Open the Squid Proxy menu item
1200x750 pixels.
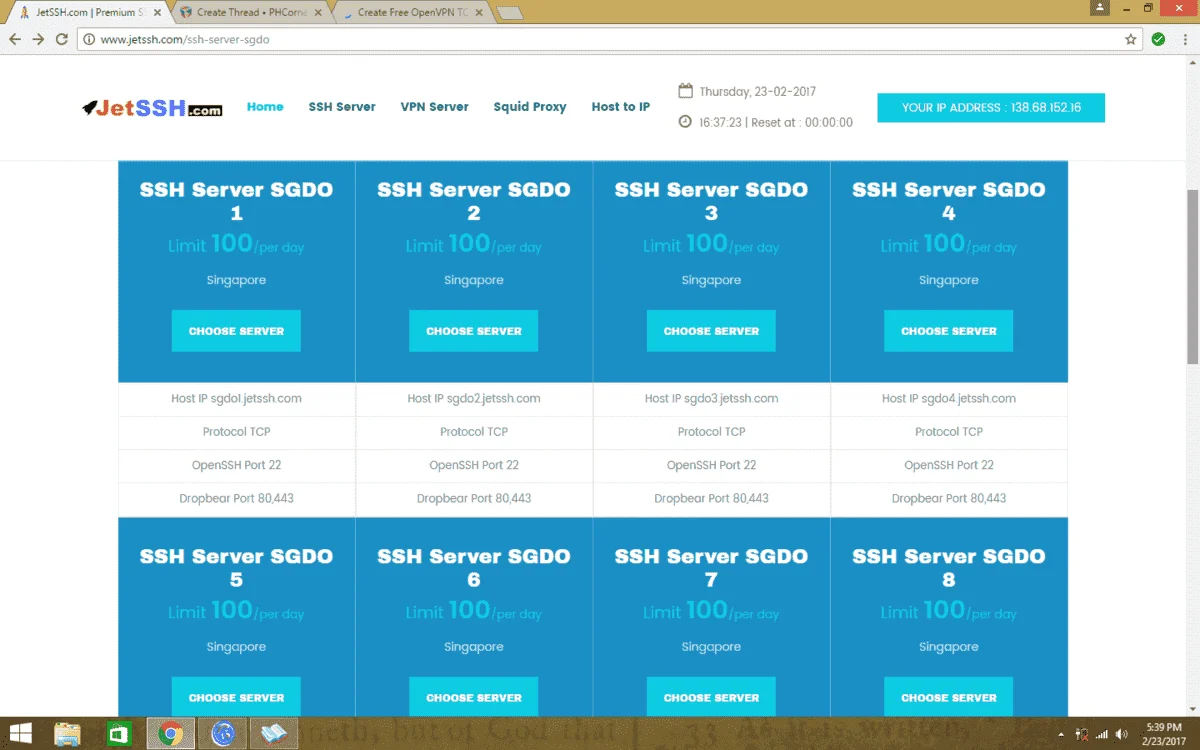[530, 107]
